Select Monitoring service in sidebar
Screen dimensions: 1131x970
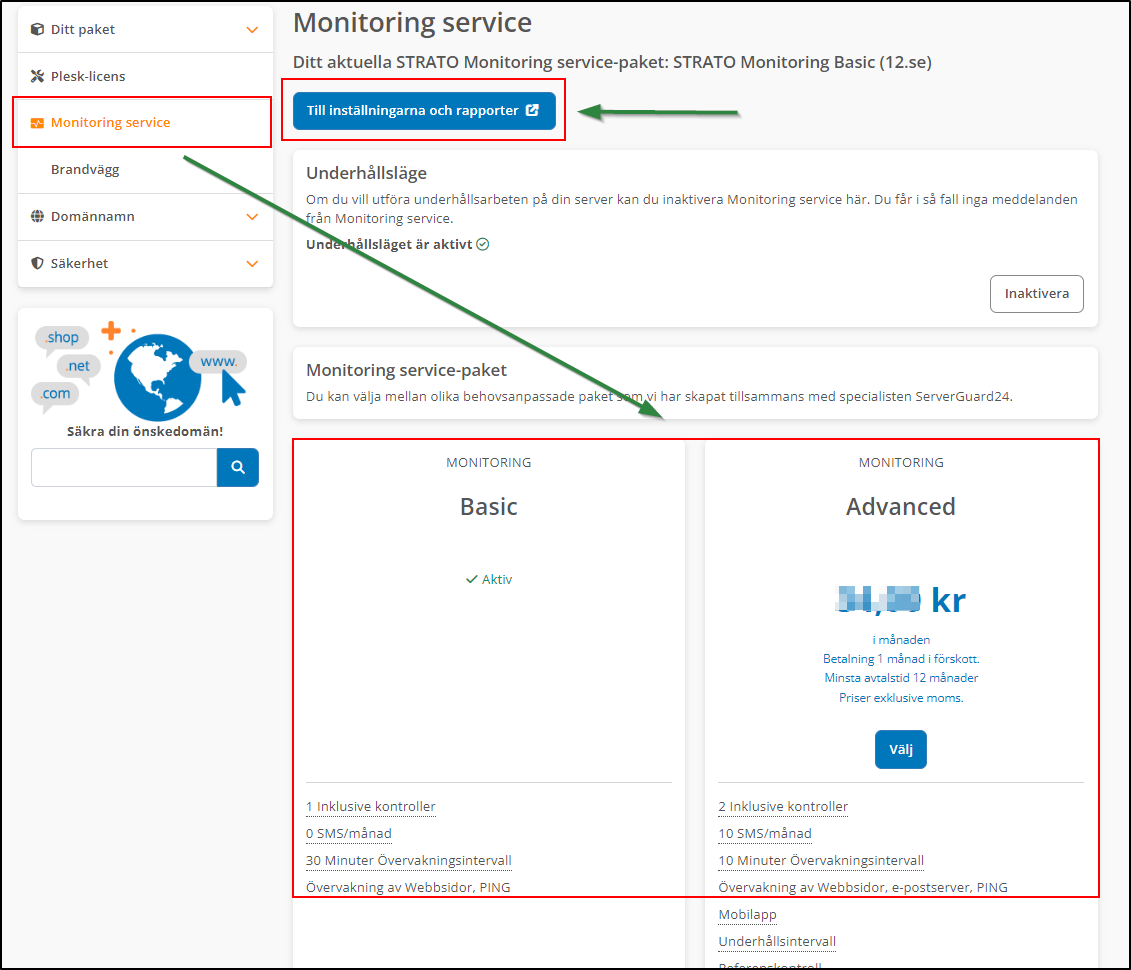tap(145, 123)
